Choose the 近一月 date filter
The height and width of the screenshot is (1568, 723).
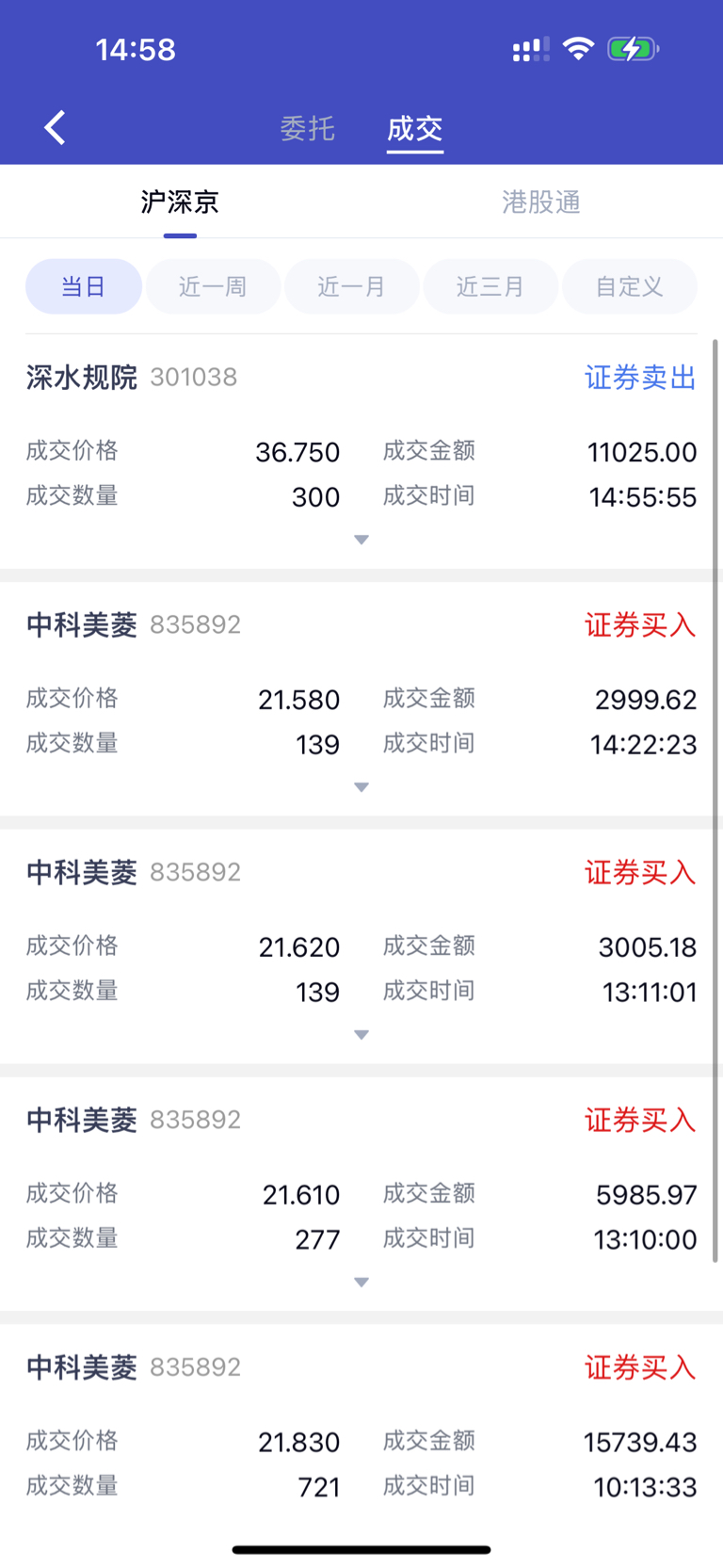(351, 286)
